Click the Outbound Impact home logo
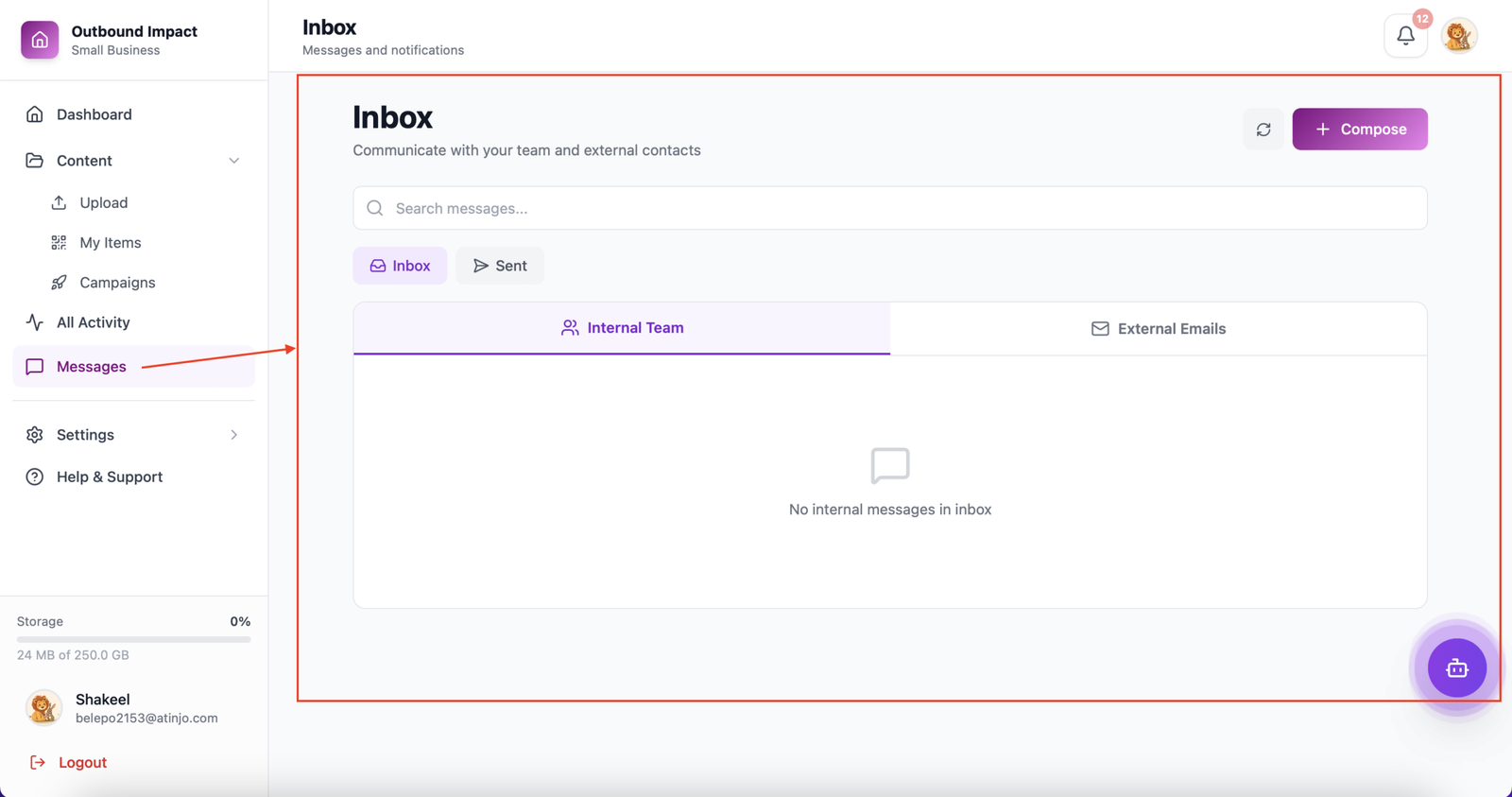The width and height of the screenshot is (1512, 797). click(x=40, y=40)
